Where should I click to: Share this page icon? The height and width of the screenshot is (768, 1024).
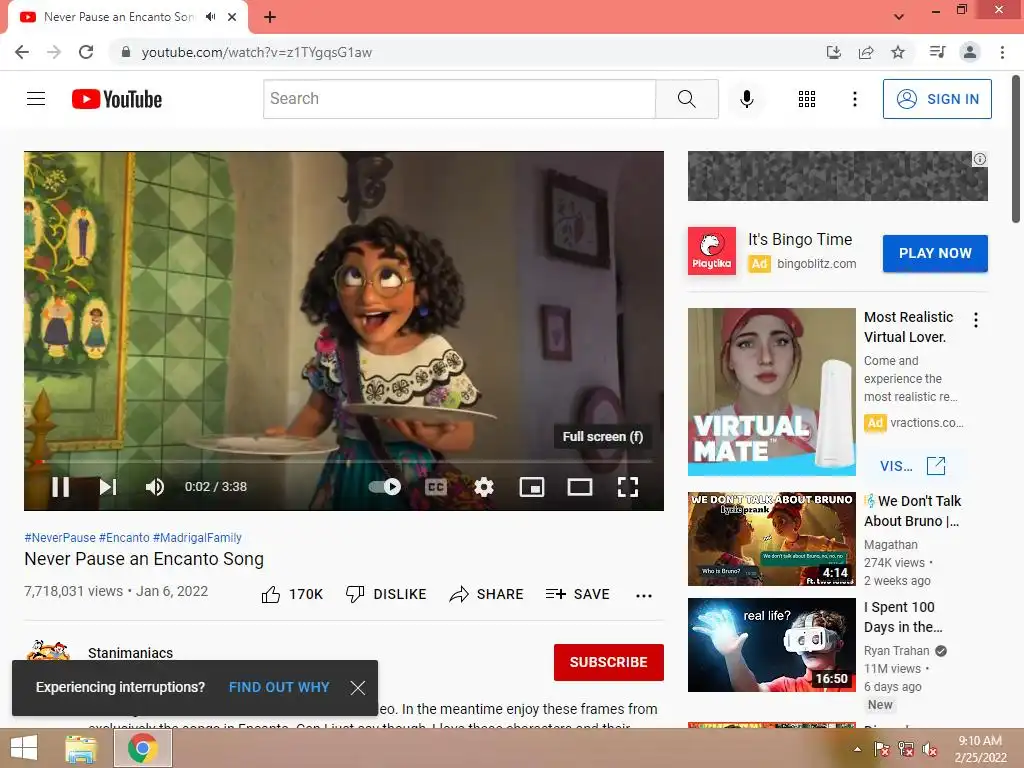pyautogui.click(x=866, y=52)
